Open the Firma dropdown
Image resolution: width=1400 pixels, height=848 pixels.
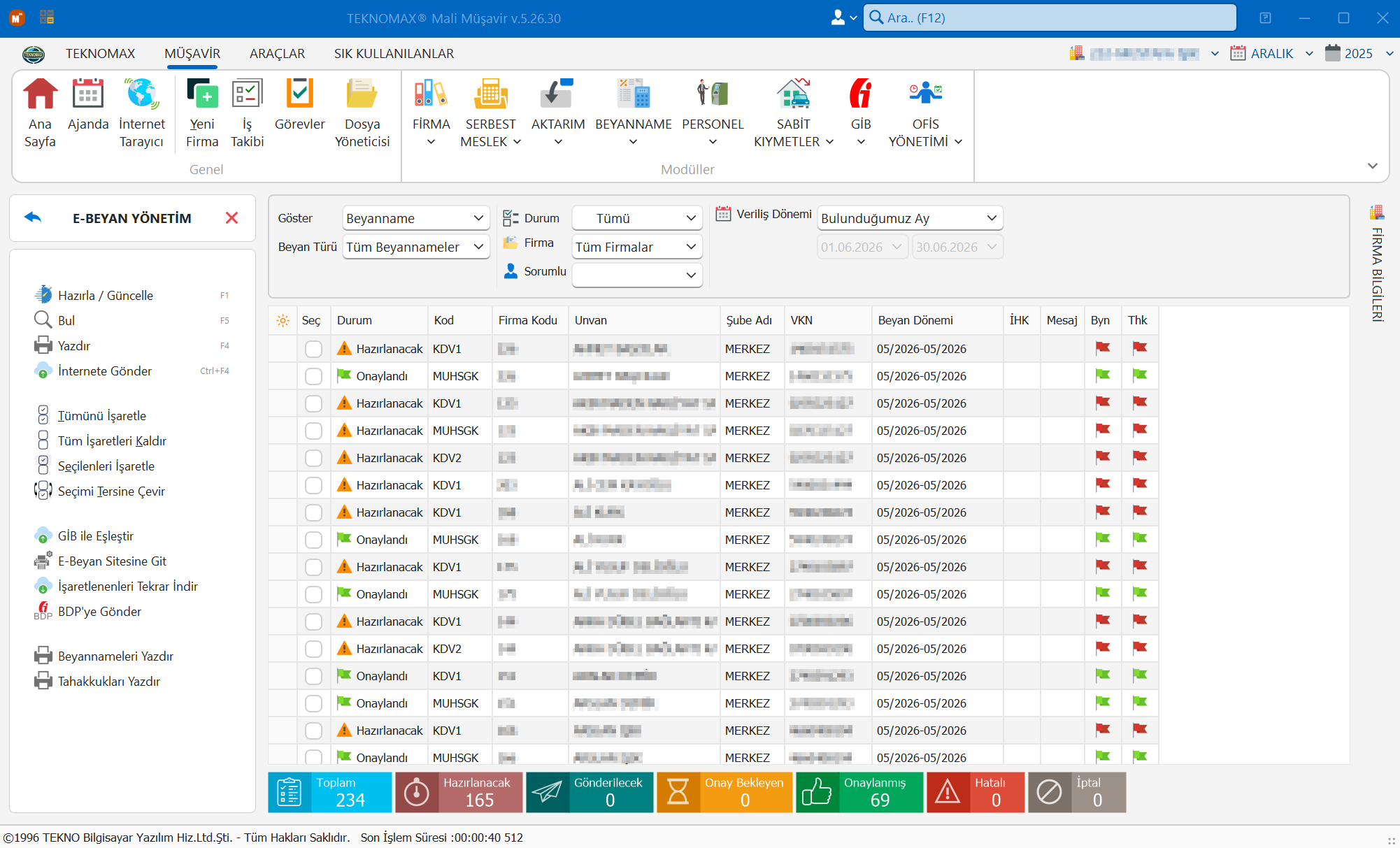coord(637,247)
